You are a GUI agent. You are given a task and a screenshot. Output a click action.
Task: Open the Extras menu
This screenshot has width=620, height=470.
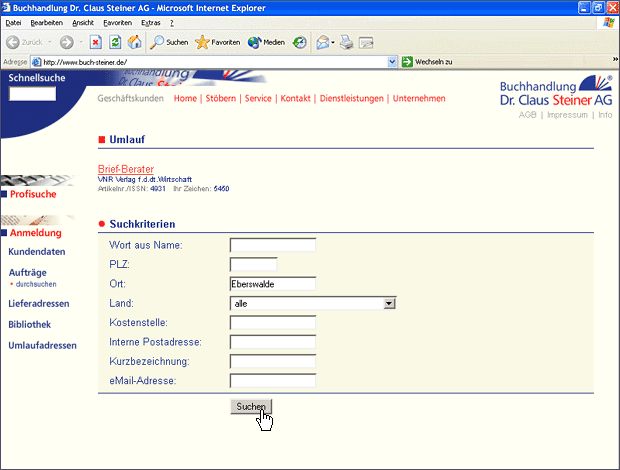click(x=151, y=23)
